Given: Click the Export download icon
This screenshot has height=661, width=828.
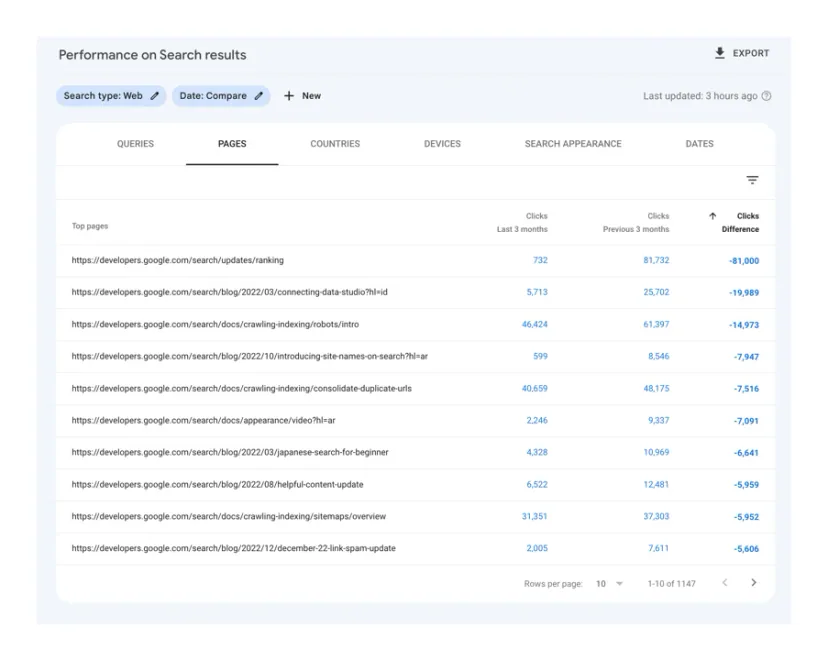Looking at the screenshot, I should 719,53.
